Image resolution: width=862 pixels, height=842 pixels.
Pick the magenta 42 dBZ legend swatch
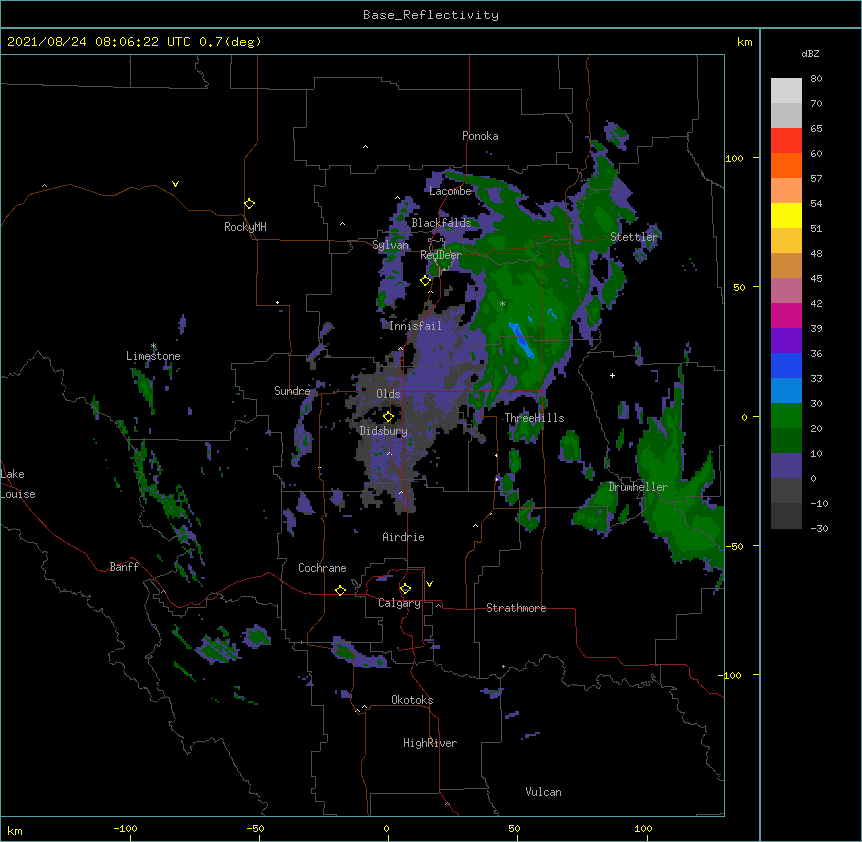click(x=786, y=315)
